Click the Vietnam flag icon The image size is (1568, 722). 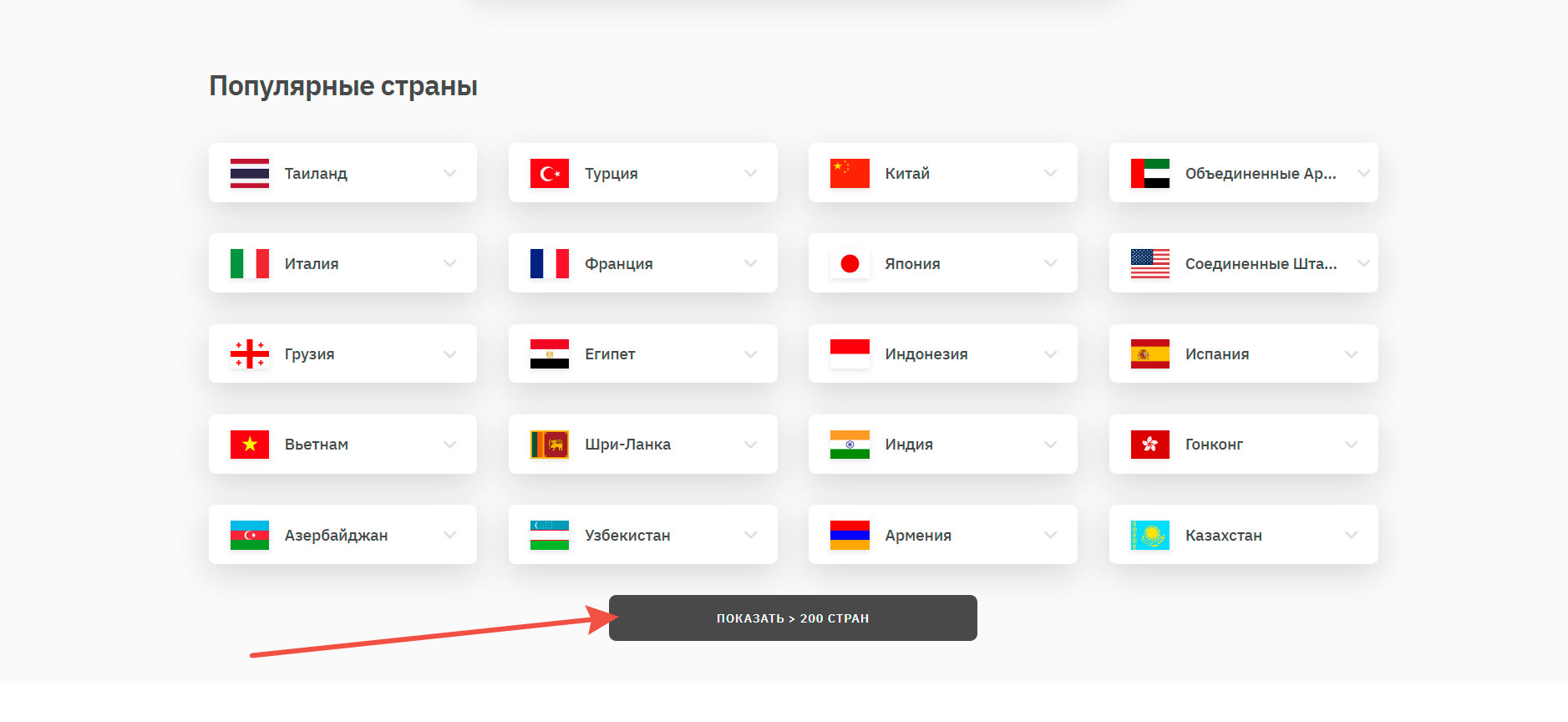click(x=250, y=445)
